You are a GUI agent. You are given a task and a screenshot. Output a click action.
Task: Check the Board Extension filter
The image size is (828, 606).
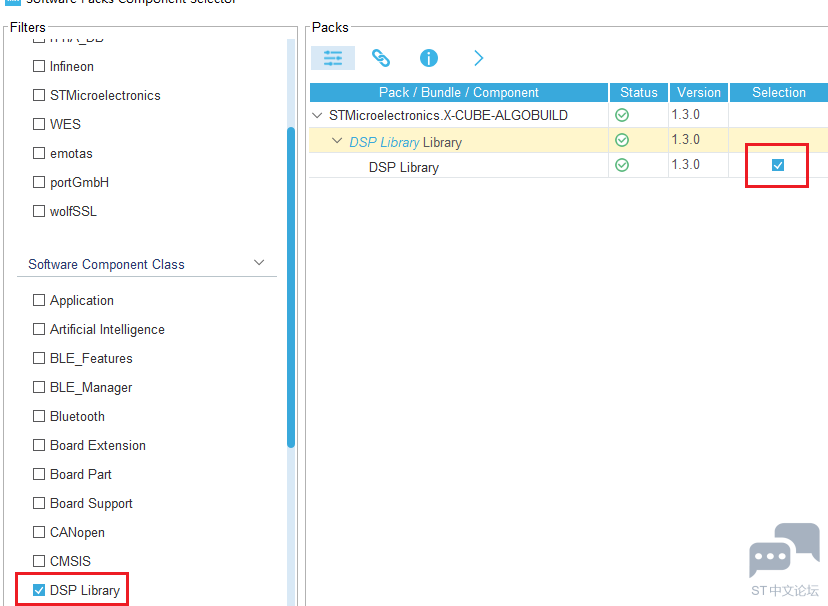39,445
